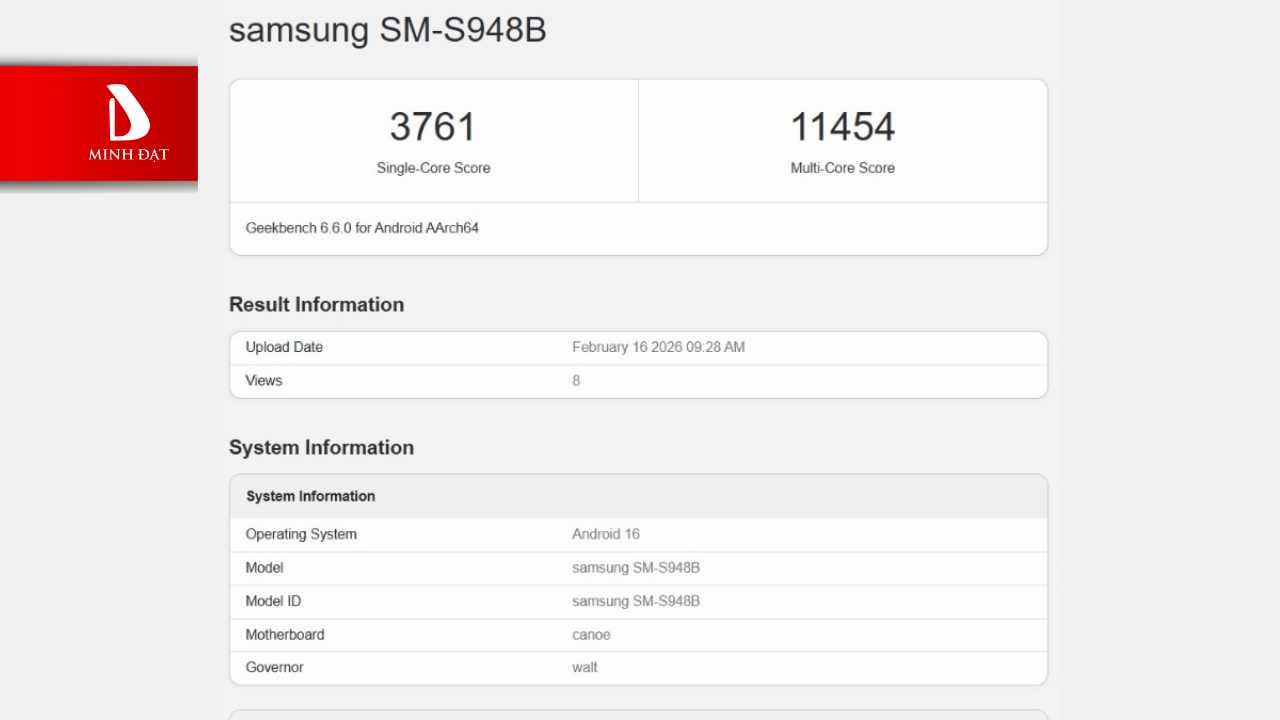The height and width of the screenshot is (720, 1280).
Task: Select the Multi-Core Score value 11454
Action: [x=842, y=126]
